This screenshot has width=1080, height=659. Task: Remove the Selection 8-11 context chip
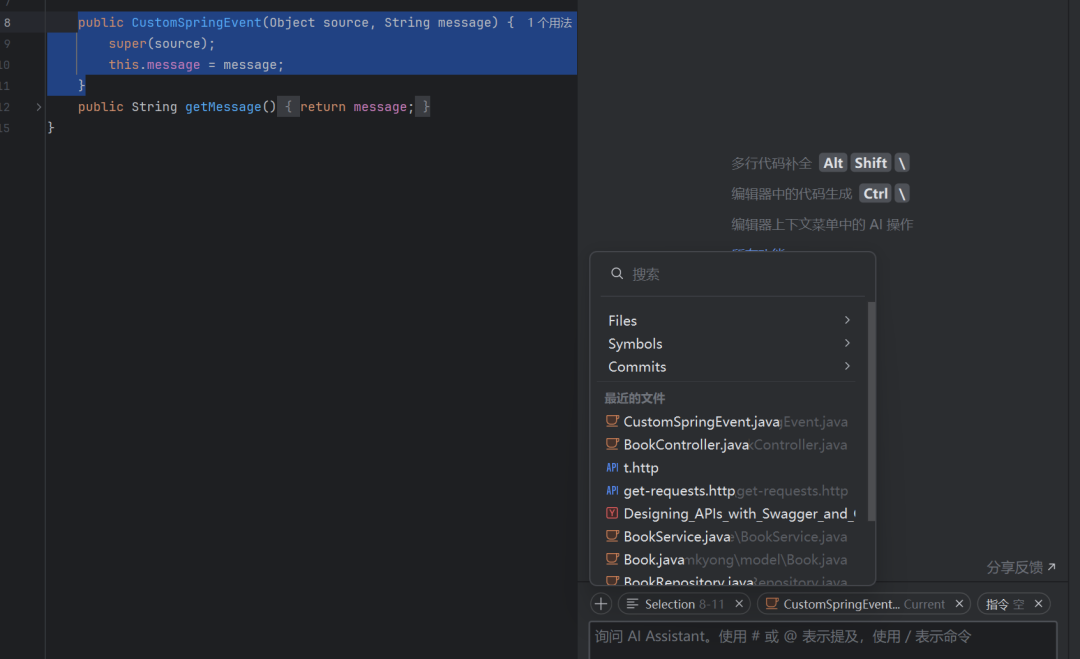click(x=739, y=604)
